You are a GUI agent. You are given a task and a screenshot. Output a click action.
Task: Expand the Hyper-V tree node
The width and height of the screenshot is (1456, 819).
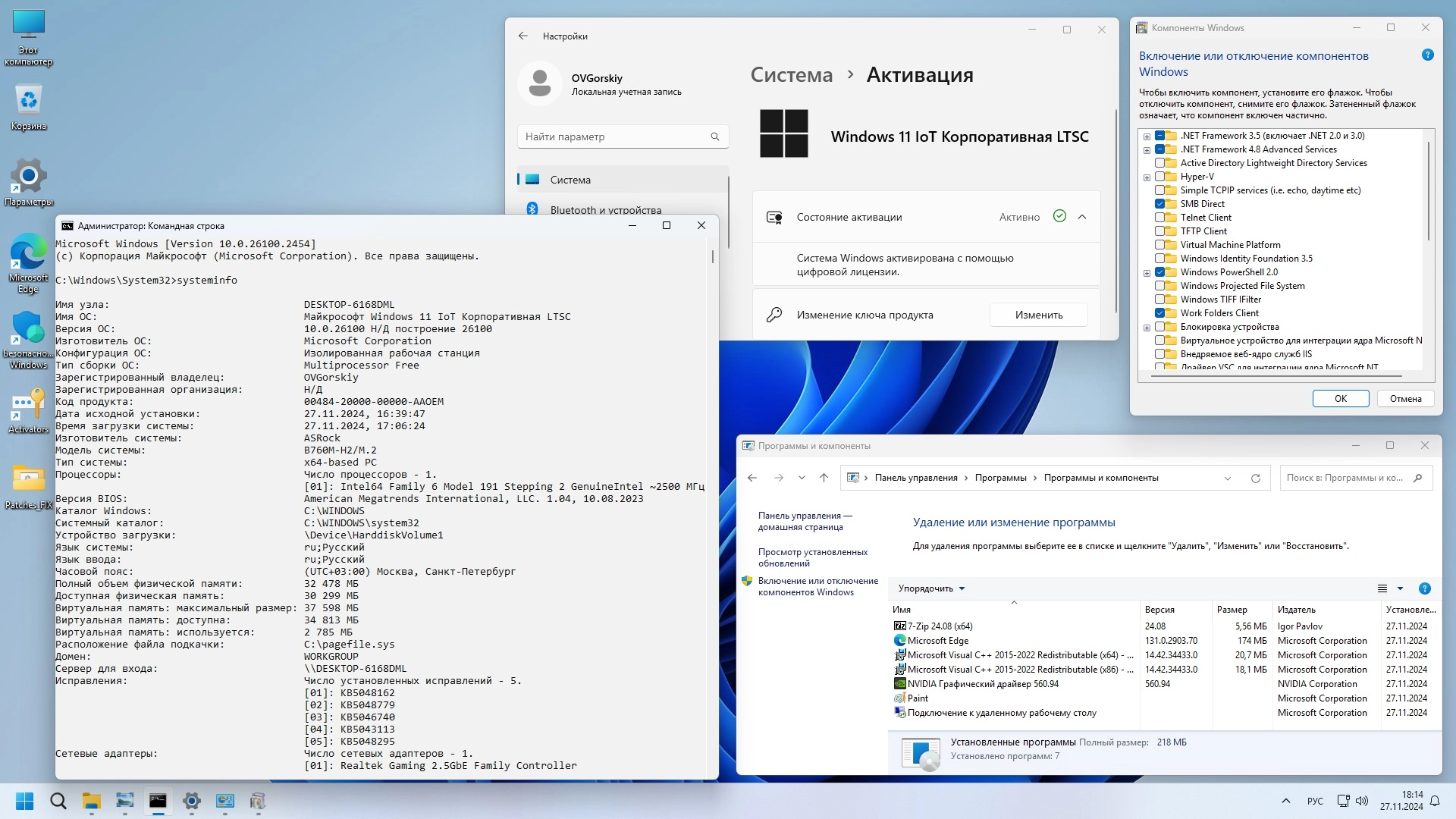click(1147, 177)
